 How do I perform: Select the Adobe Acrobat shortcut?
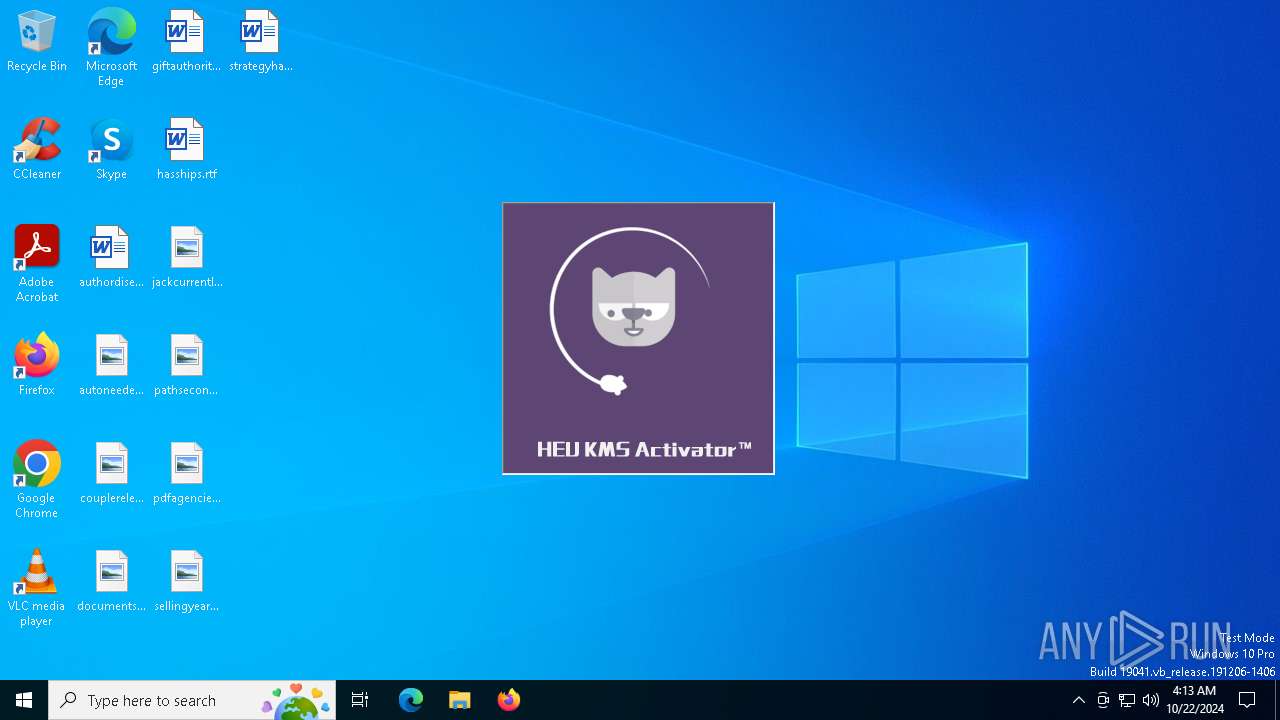(37, 264)
